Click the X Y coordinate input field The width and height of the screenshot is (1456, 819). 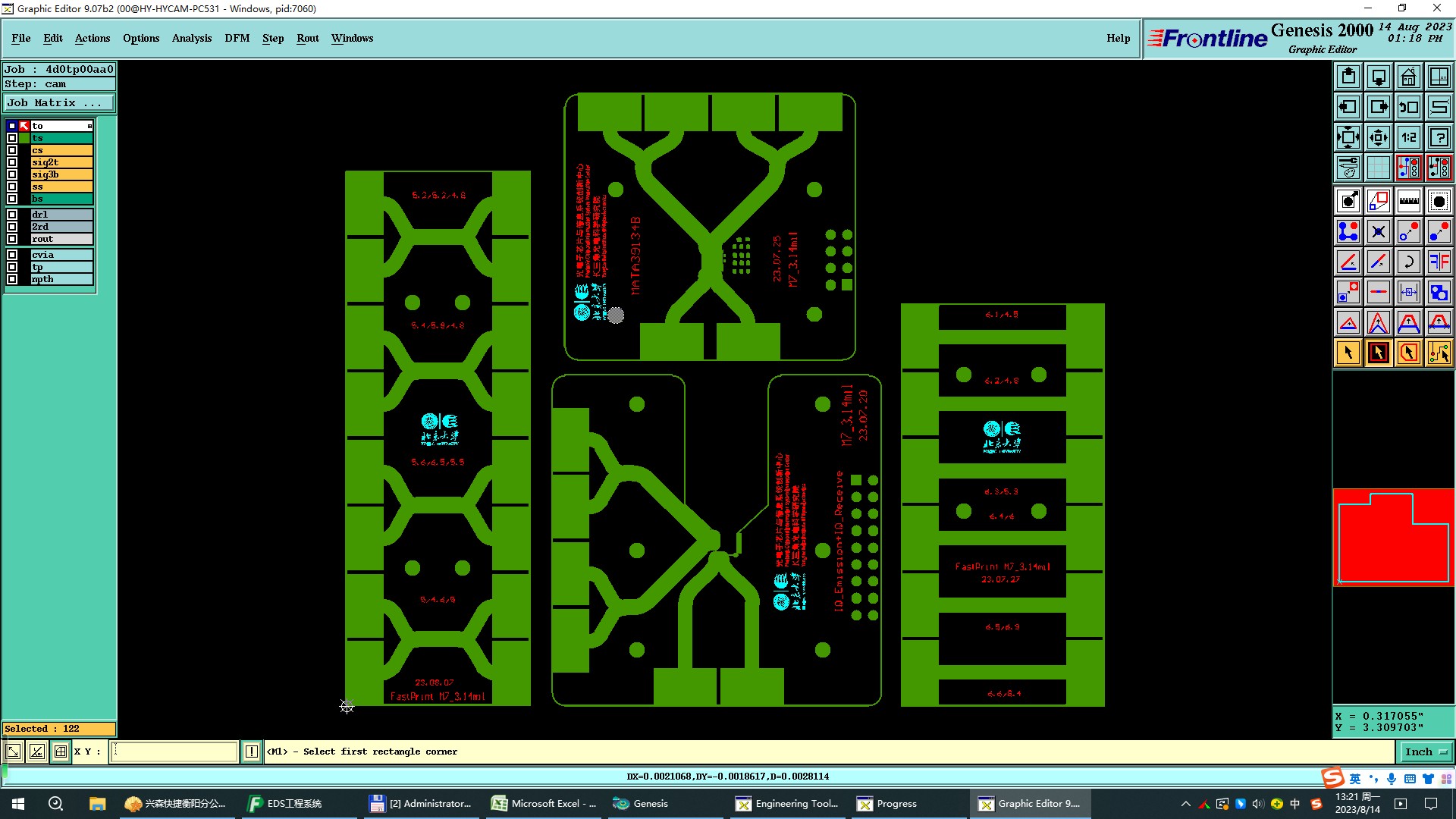coord(174,752)
